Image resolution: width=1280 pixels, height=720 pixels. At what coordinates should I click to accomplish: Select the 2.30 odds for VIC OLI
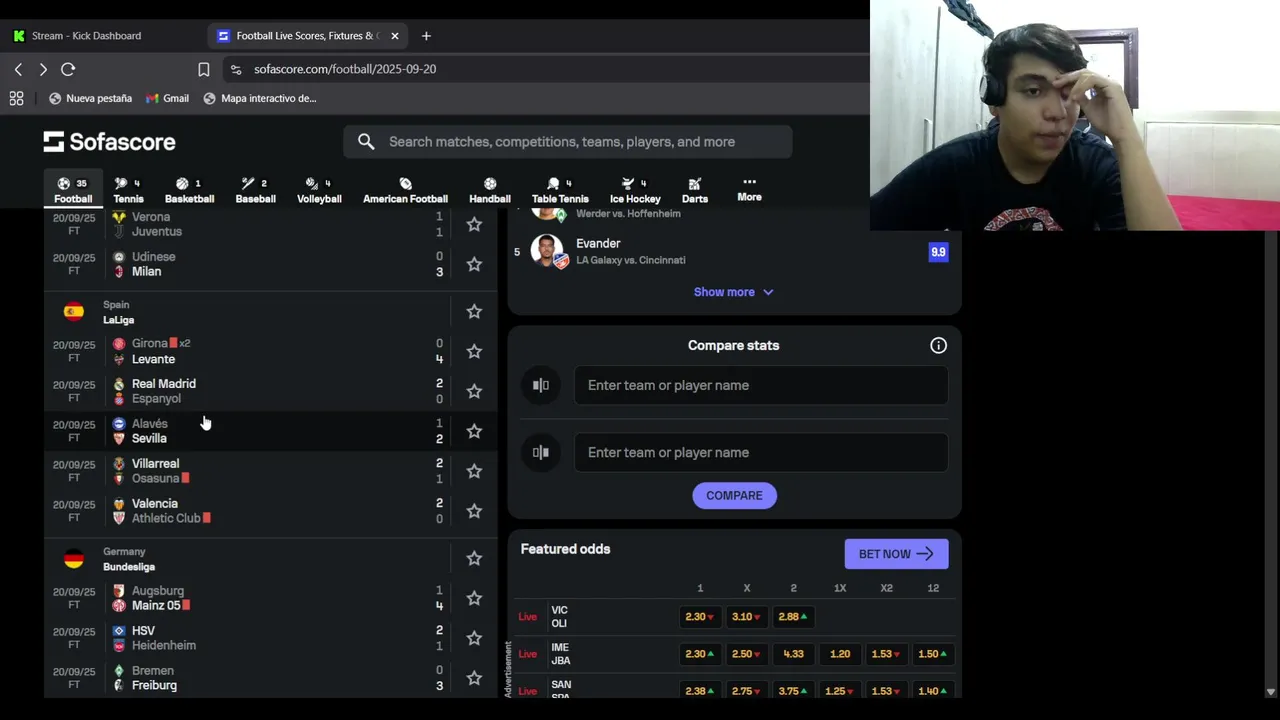[700, 617]
